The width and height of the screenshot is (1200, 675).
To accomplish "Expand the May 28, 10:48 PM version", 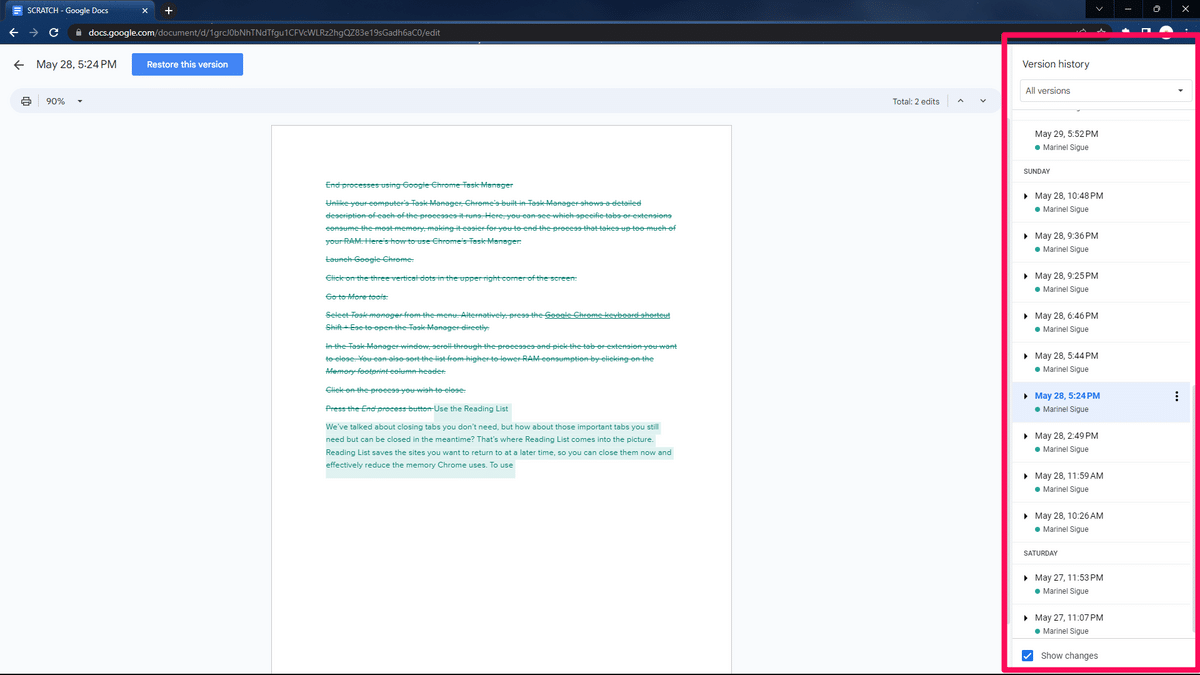I will (x=1026, y=196).
